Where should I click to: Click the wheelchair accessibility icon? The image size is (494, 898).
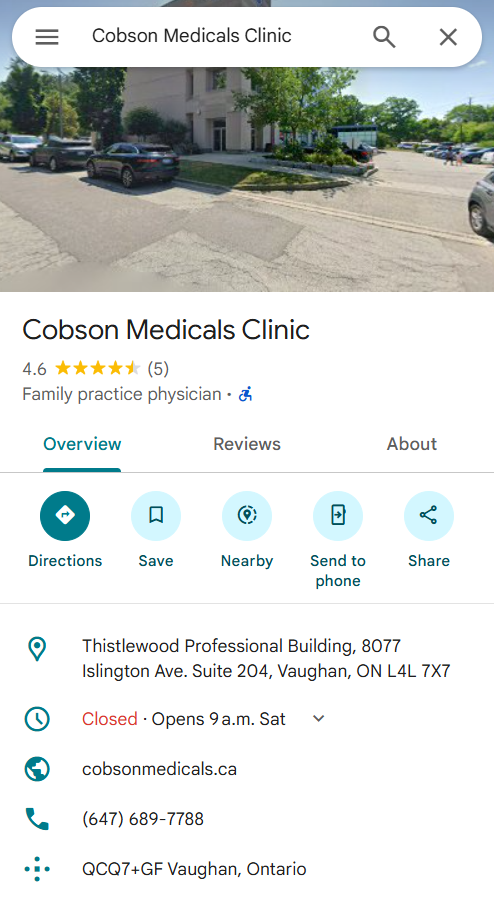point(246,395)
